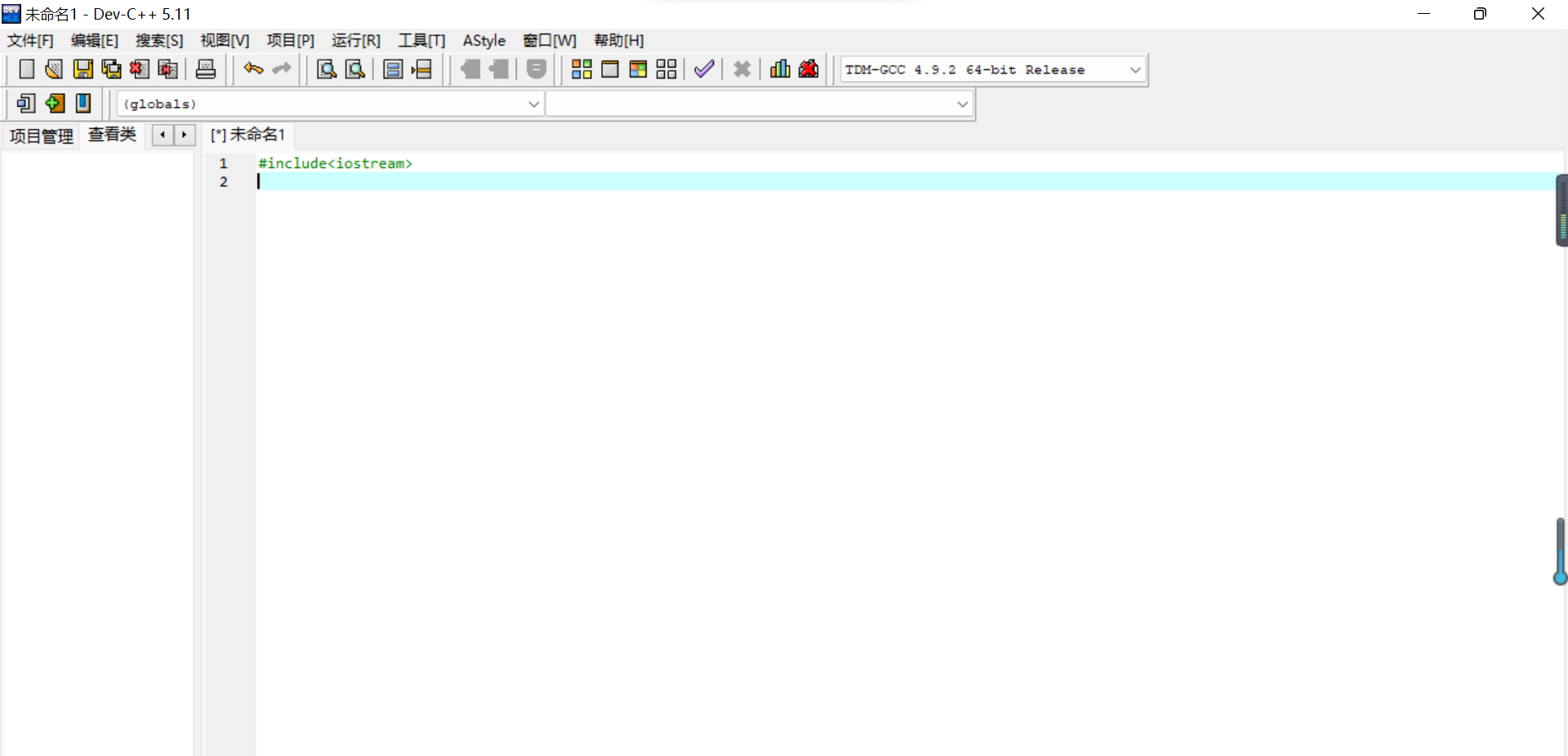
Task: Click the left tab scroll arrow
Action: 163,135
